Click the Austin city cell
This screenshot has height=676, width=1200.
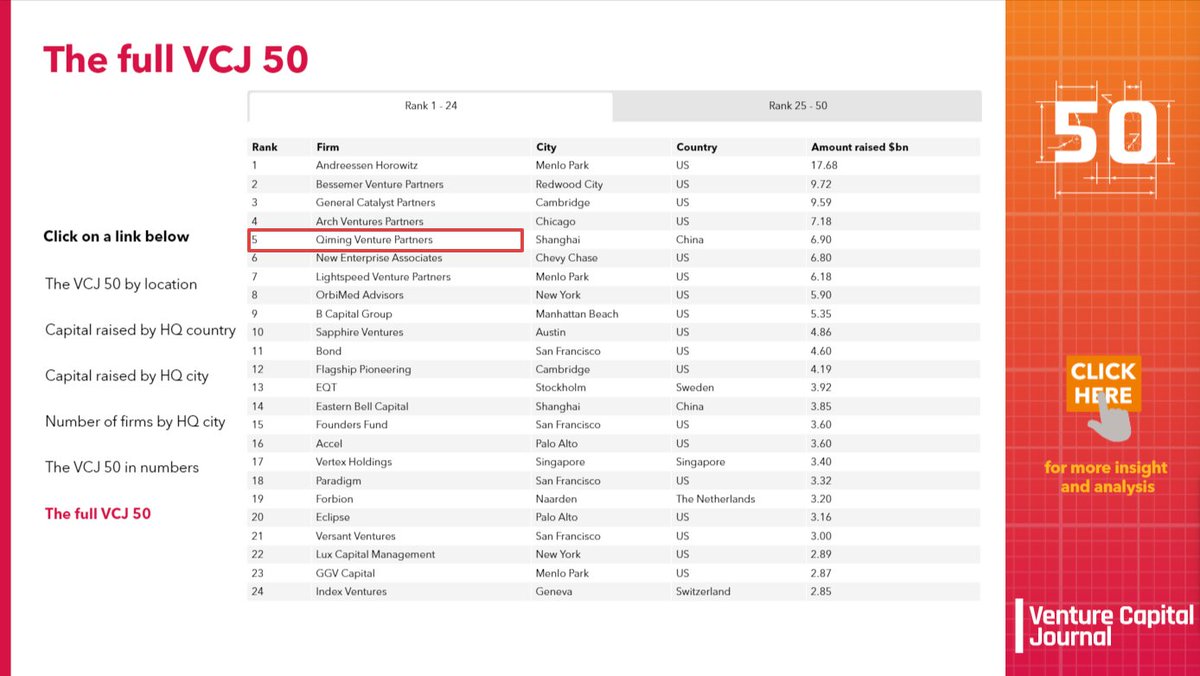[x=551, y=332]
